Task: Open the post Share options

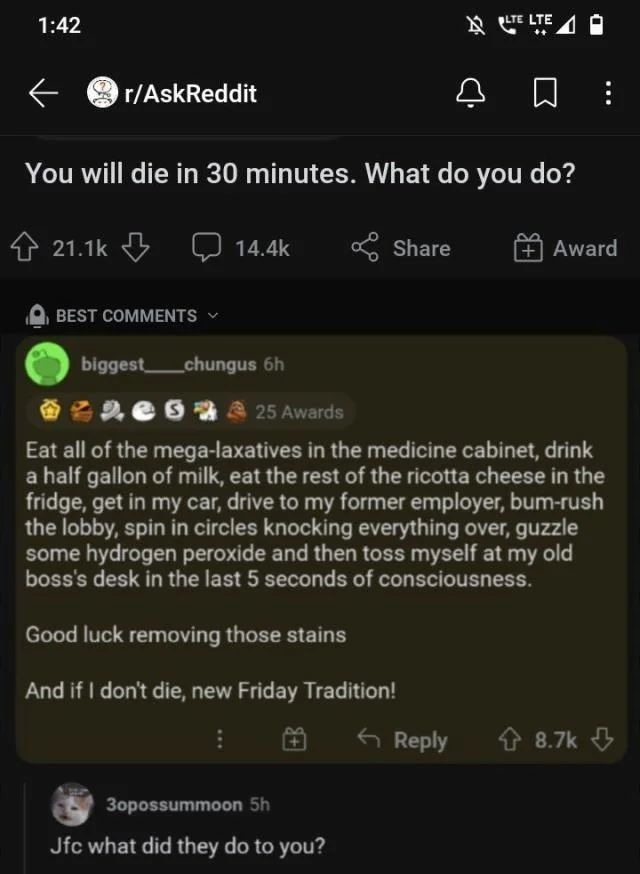Action: (x=400, y=248)
